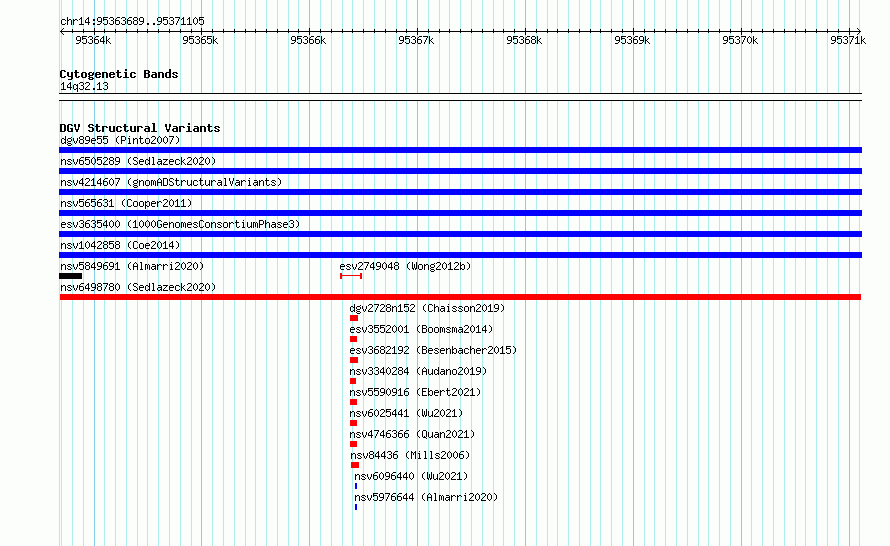Open nsv84436 (Mills2006) variant label
This screenshot has height=546, width=890.
pyautogui.click(x=410, y=455)
